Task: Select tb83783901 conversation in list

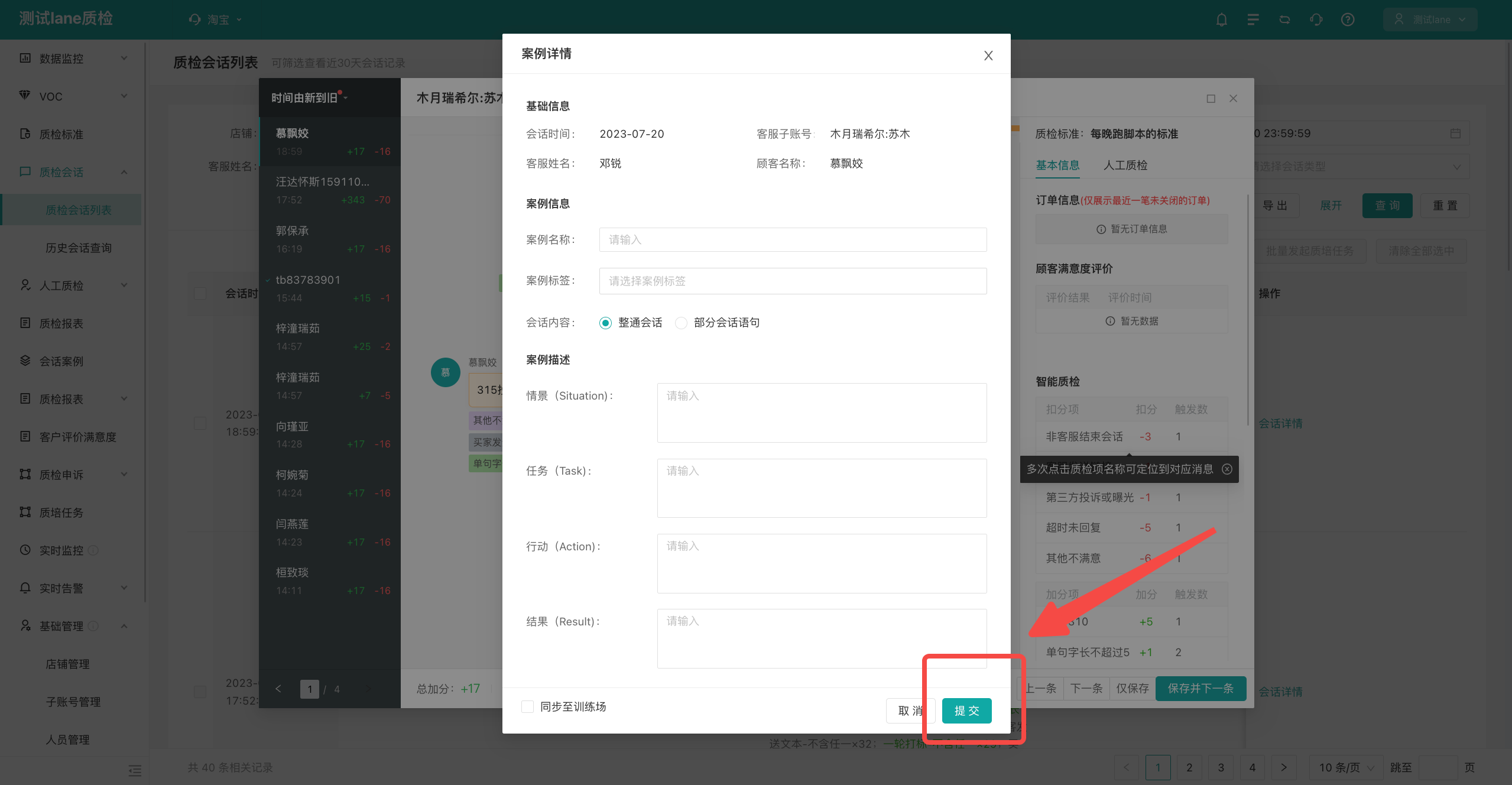Action: [330, 288]
